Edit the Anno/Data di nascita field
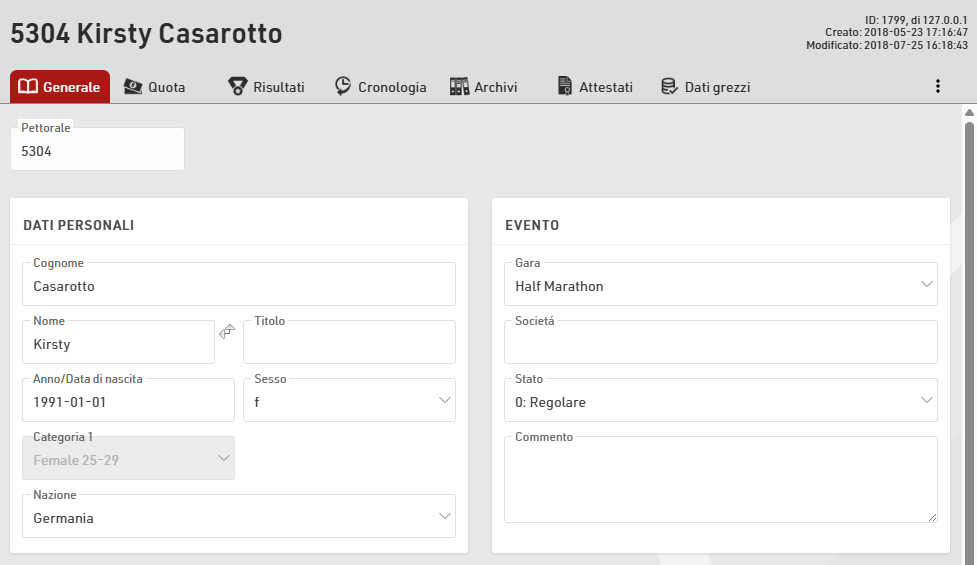Image resolution: width=977 pixels, height=565 pixels. (x=128, y=402)
